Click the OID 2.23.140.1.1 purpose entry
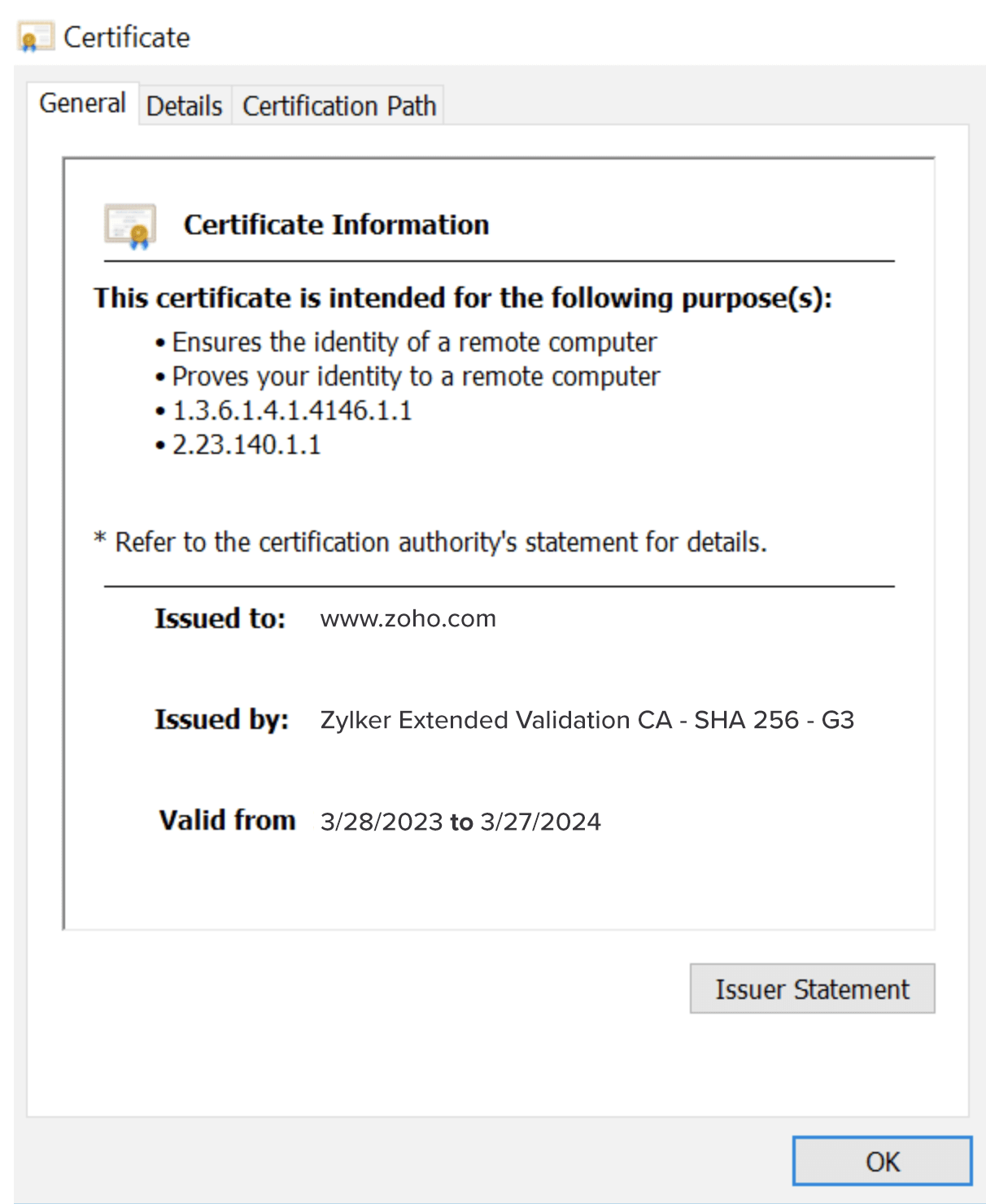 tap(246, 444)
